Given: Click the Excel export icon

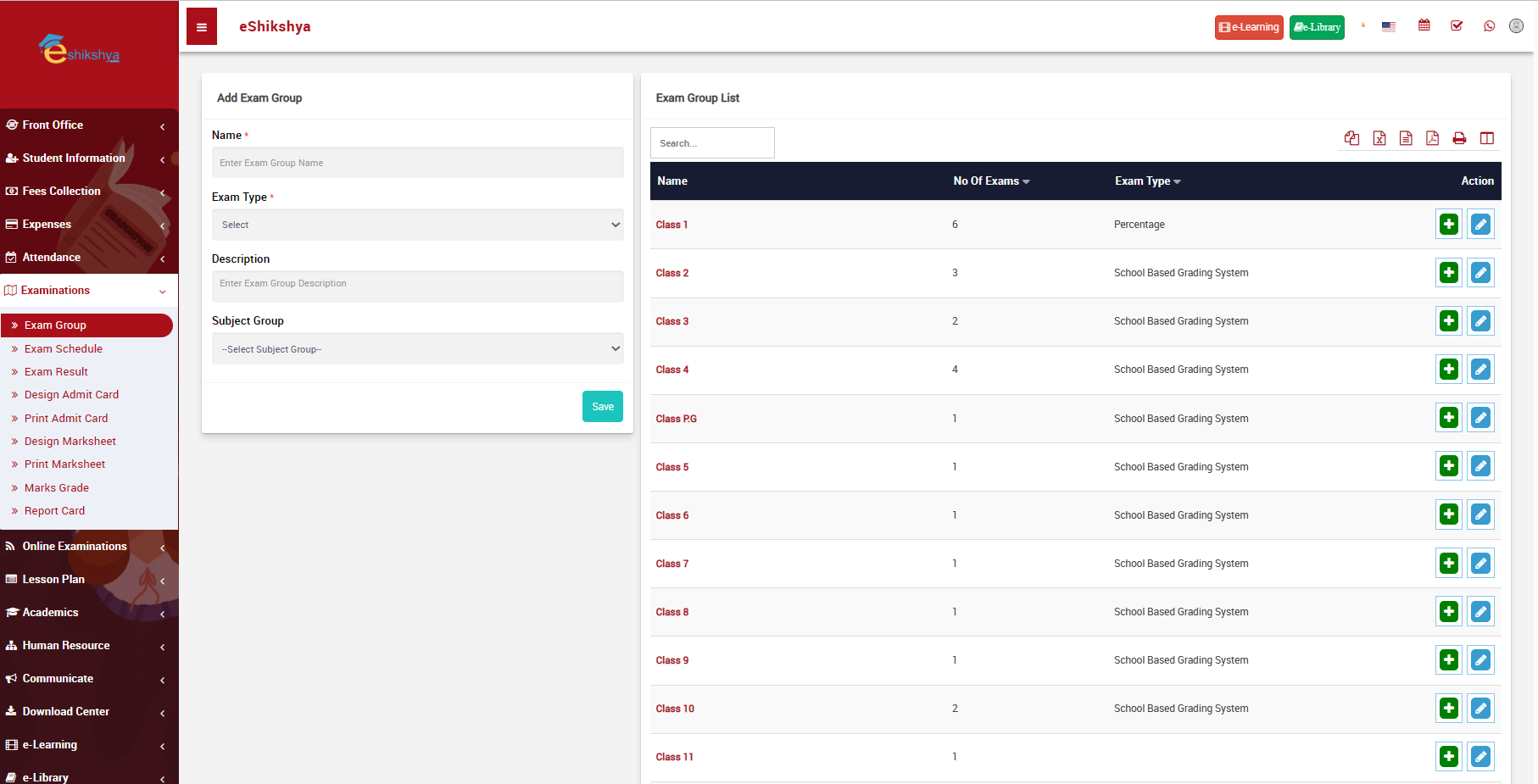Looking at the screenshot, I should [1379, 138].
